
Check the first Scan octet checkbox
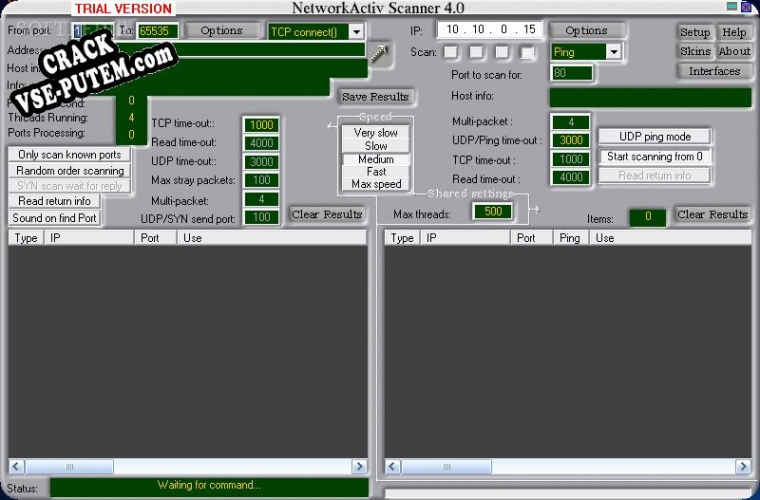tap(451, 52)
